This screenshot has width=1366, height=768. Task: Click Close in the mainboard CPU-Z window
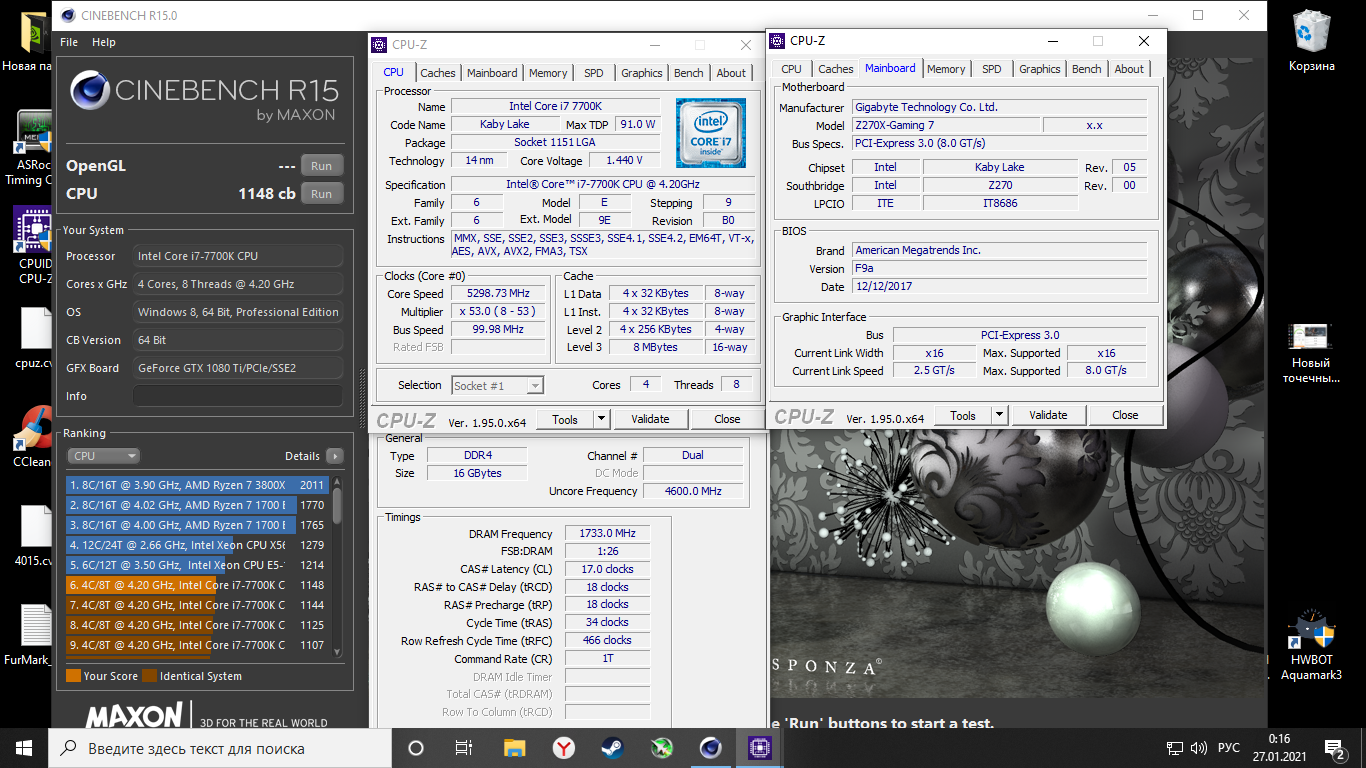[x=1125, y=415]
